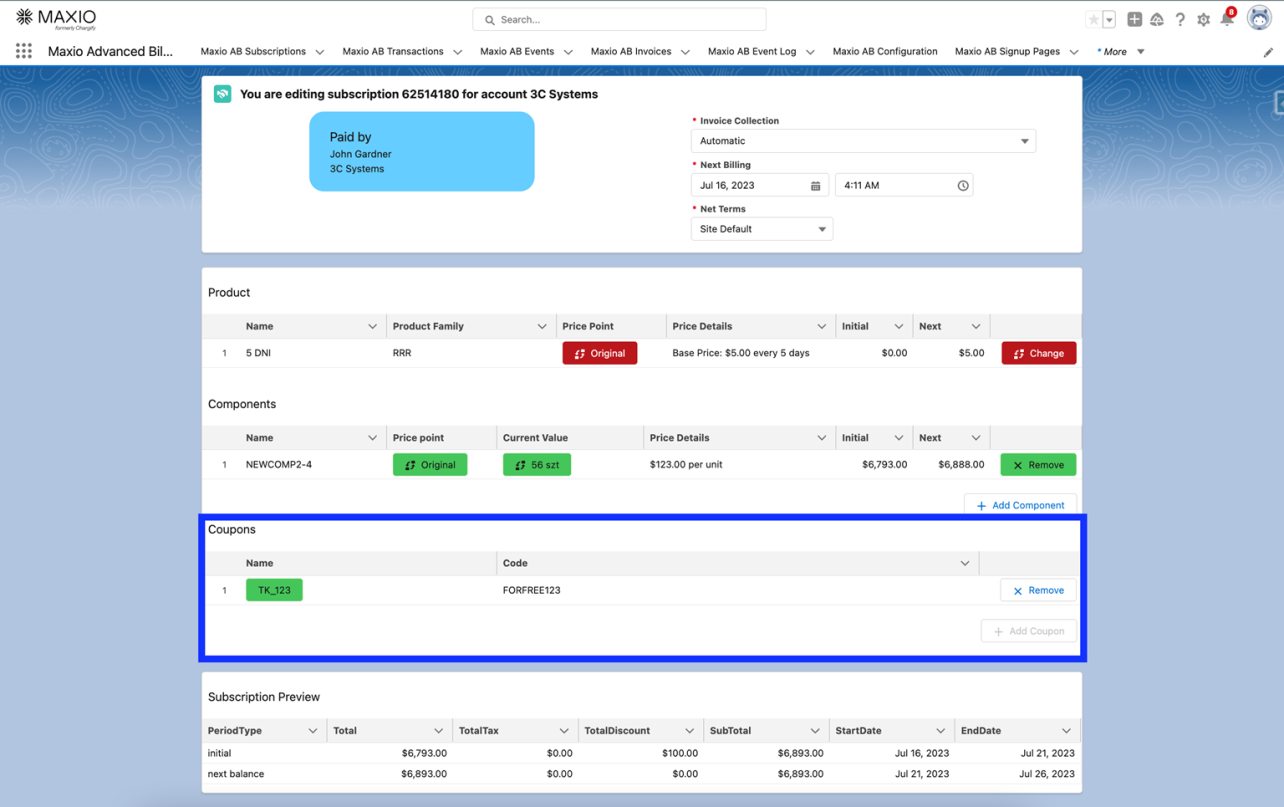Open the Maxio AB Invoices tab
The height and width of the screenshot is (807, 1284).
point(630,52)
